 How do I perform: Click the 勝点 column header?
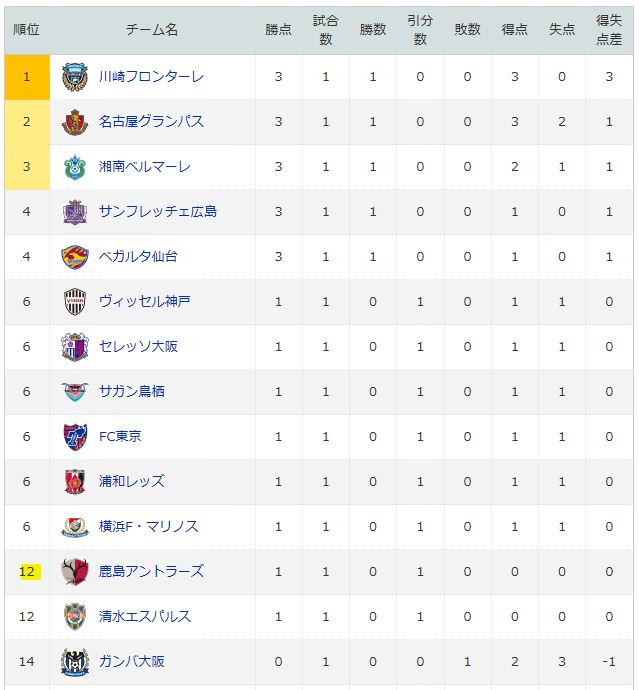click(278, 30)
